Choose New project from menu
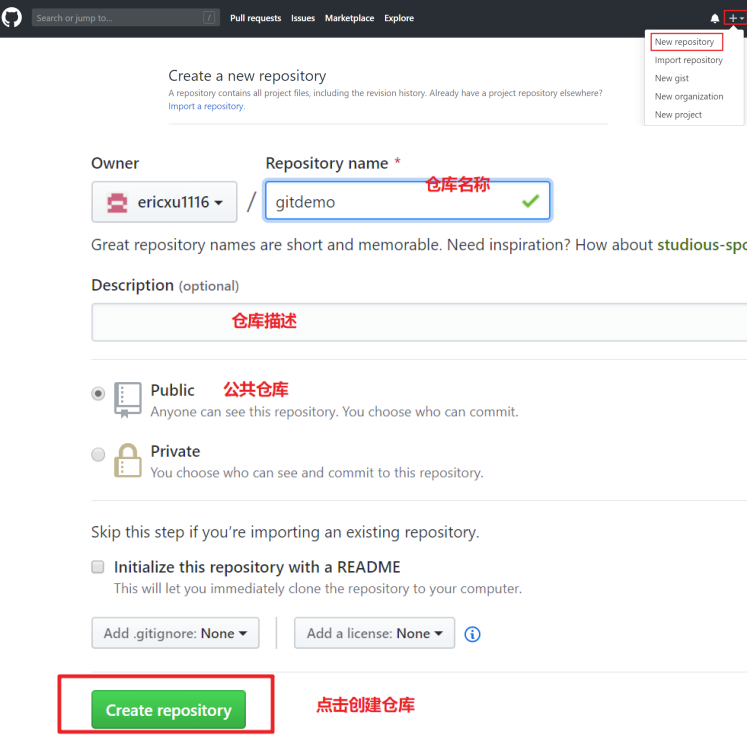 pos(678,115)
